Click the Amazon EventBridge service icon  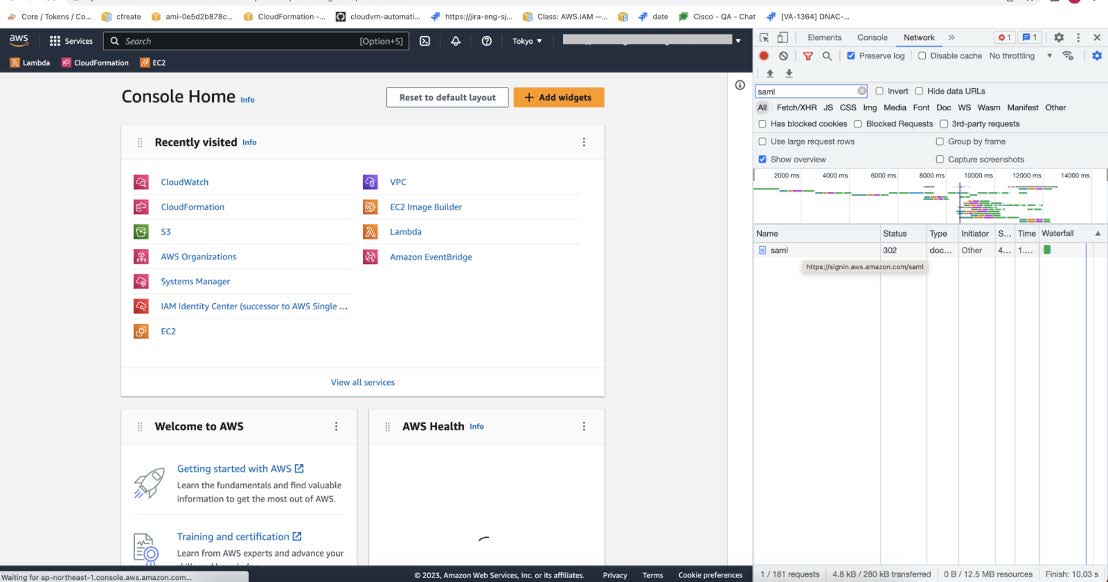click(x=370, y=256)
